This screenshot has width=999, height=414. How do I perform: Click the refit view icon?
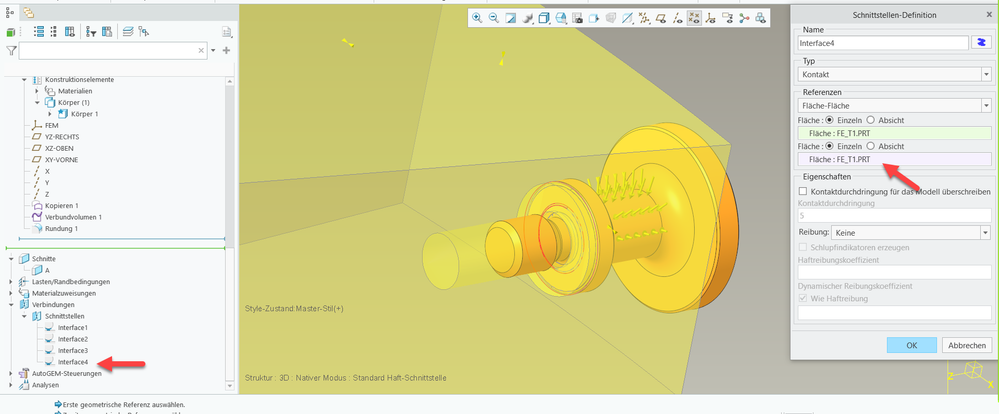pos(510,18)
